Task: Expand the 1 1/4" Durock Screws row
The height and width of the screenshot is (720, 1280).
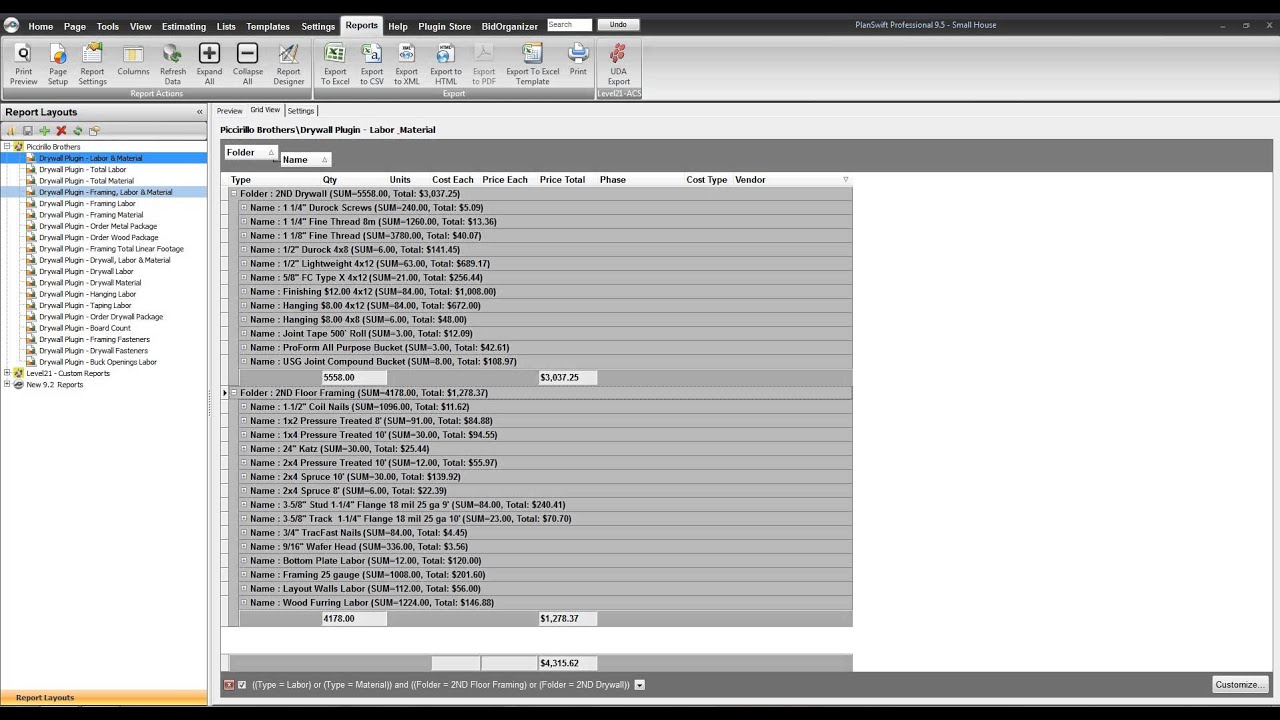Action: (244, 208)
